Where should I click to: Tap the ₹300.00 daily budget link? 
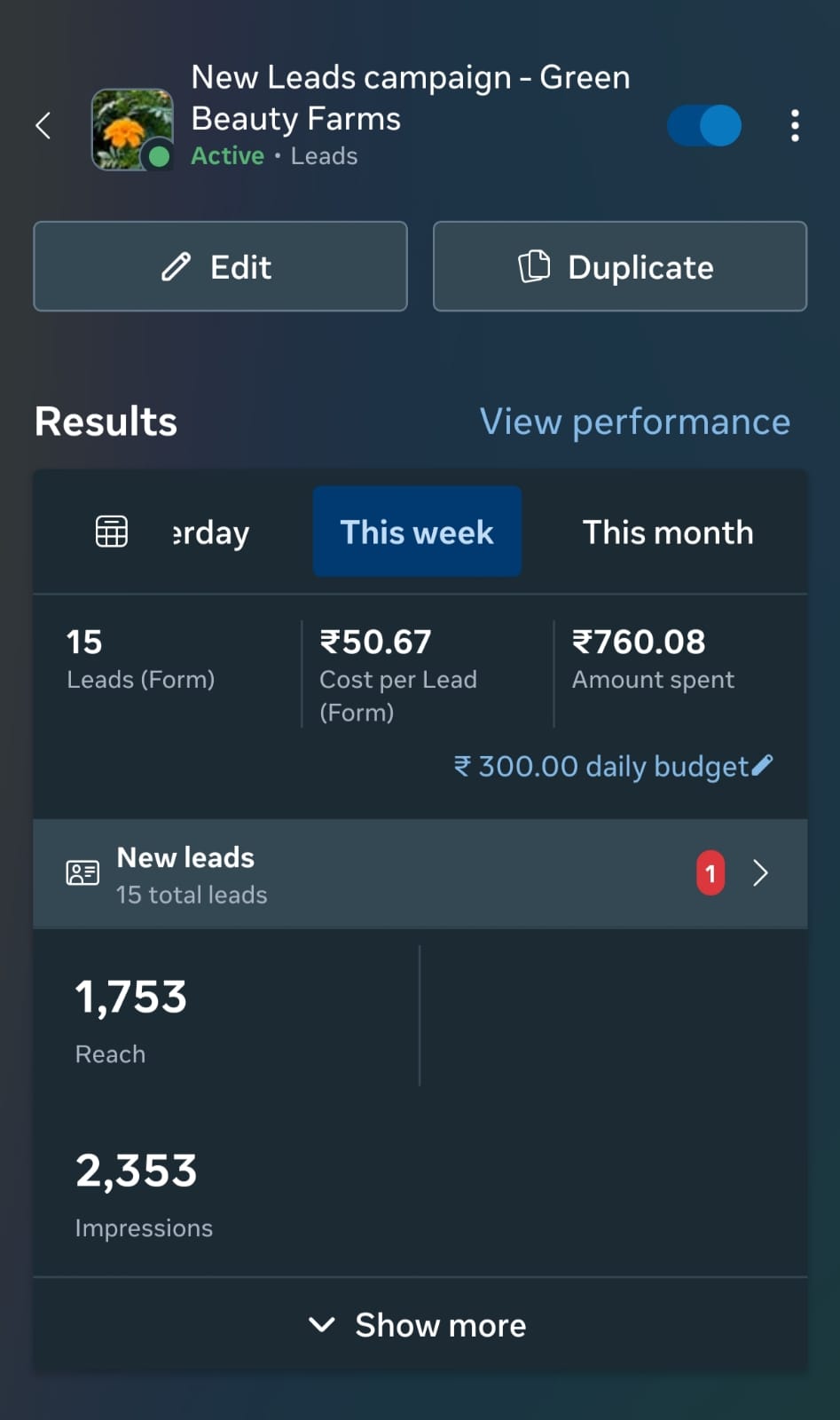click(x=601, y=766)
